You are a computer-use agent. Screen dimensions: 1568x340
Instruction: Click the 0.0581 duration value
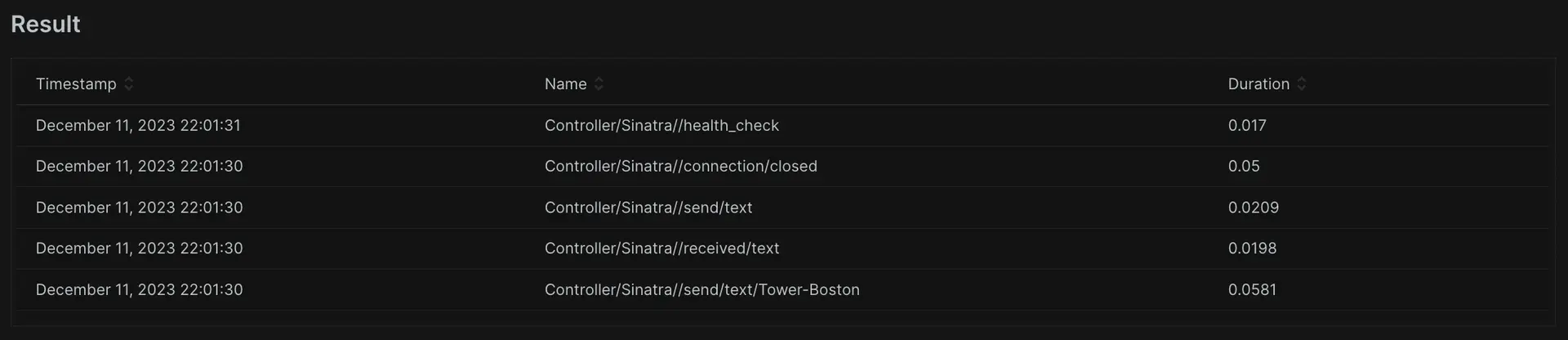(1252, 290)
